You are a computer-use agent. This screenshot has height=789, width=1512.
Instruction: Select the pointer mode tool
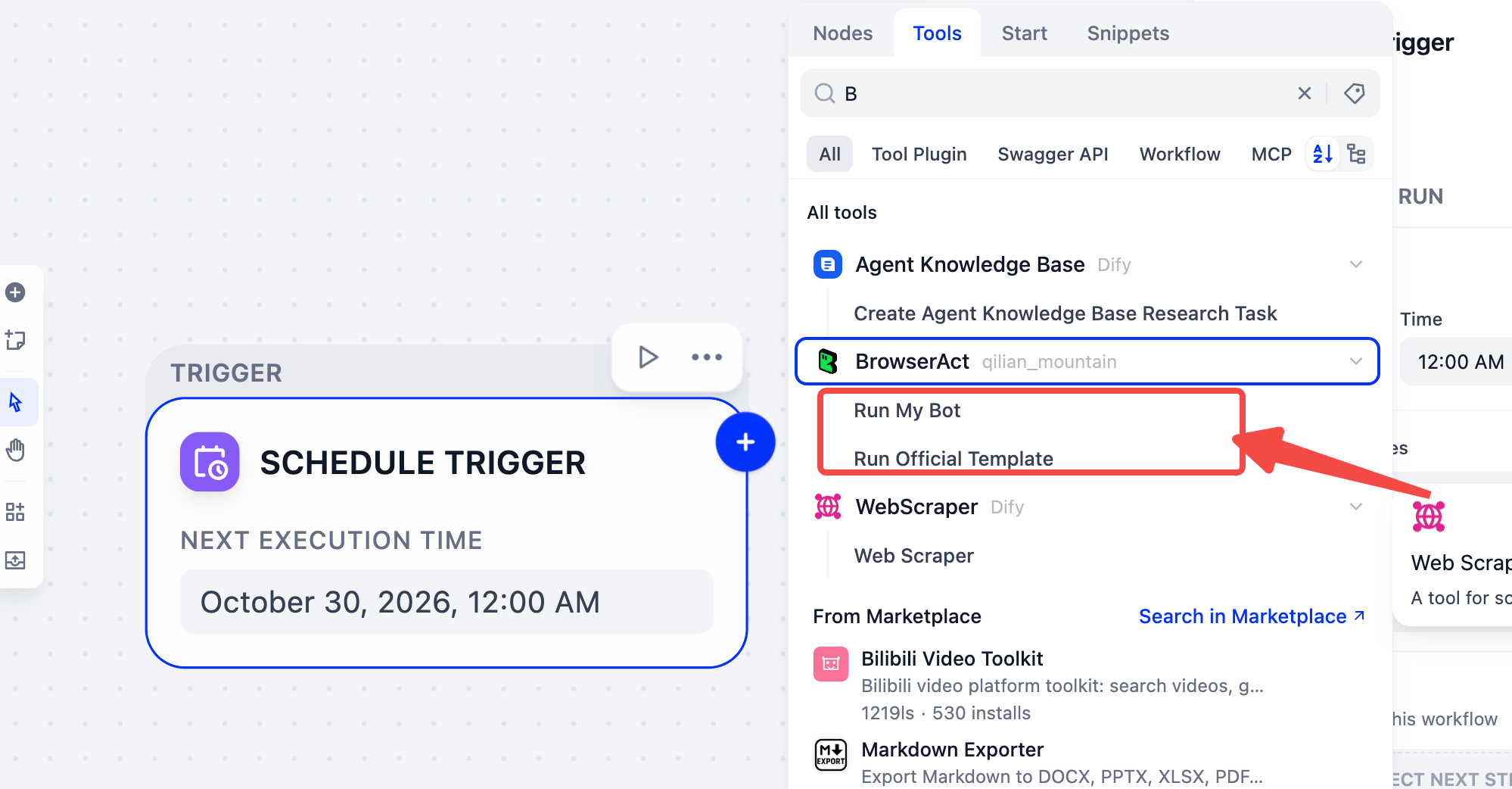(15, 402)
